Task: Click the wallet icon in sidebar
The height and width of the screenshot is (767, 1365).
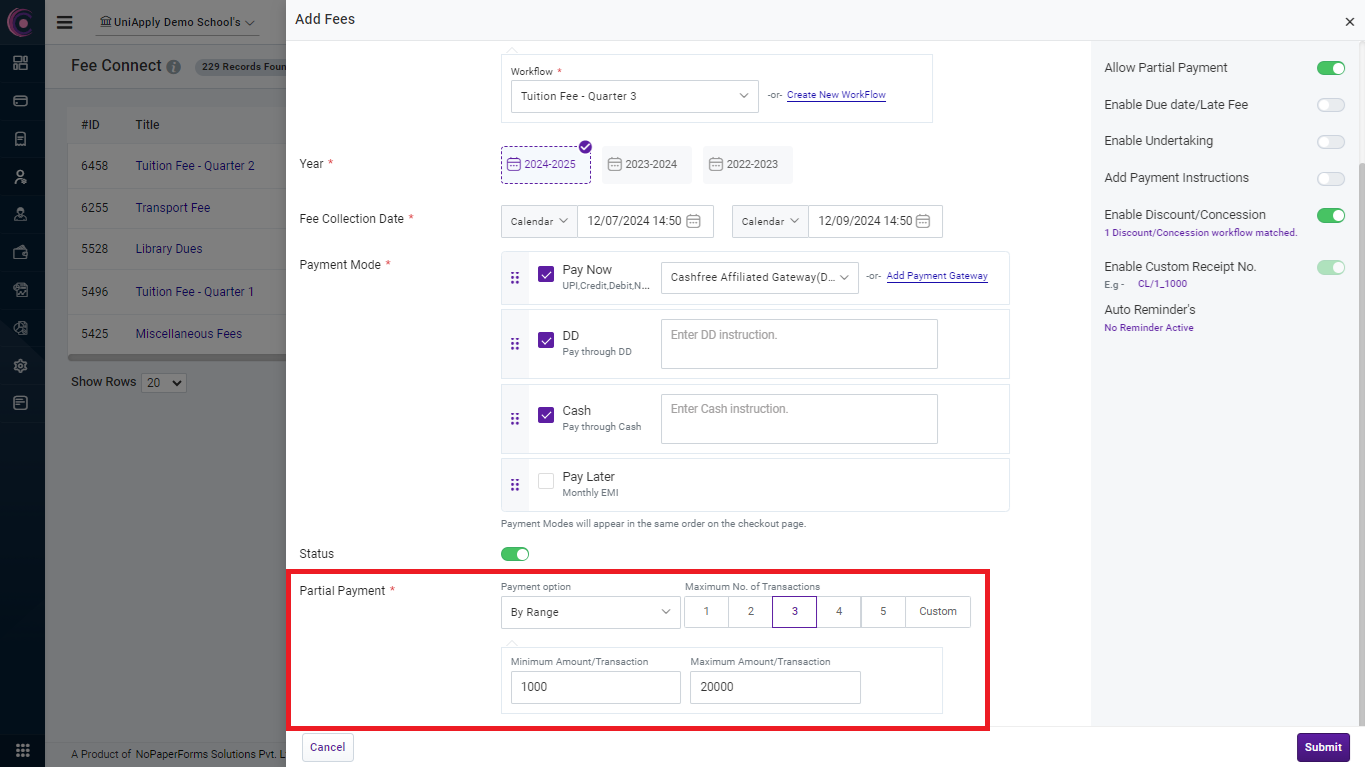Action: (21, 252)
